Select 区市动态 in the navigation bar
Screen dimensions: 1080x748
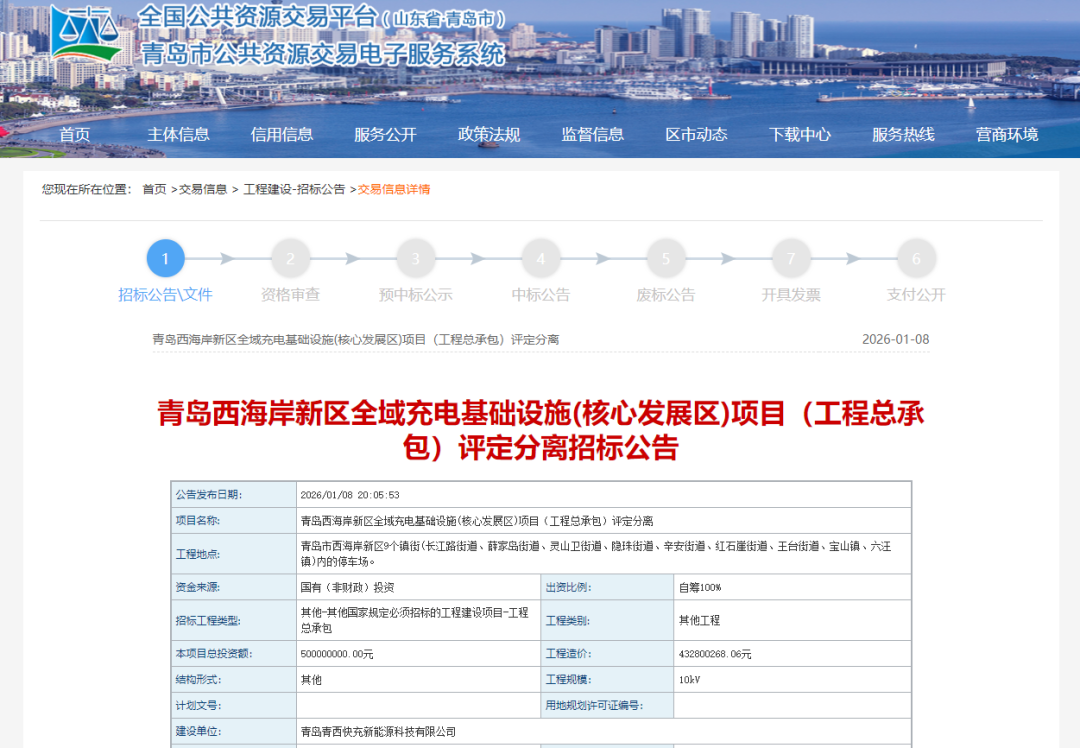coord(696,134)
